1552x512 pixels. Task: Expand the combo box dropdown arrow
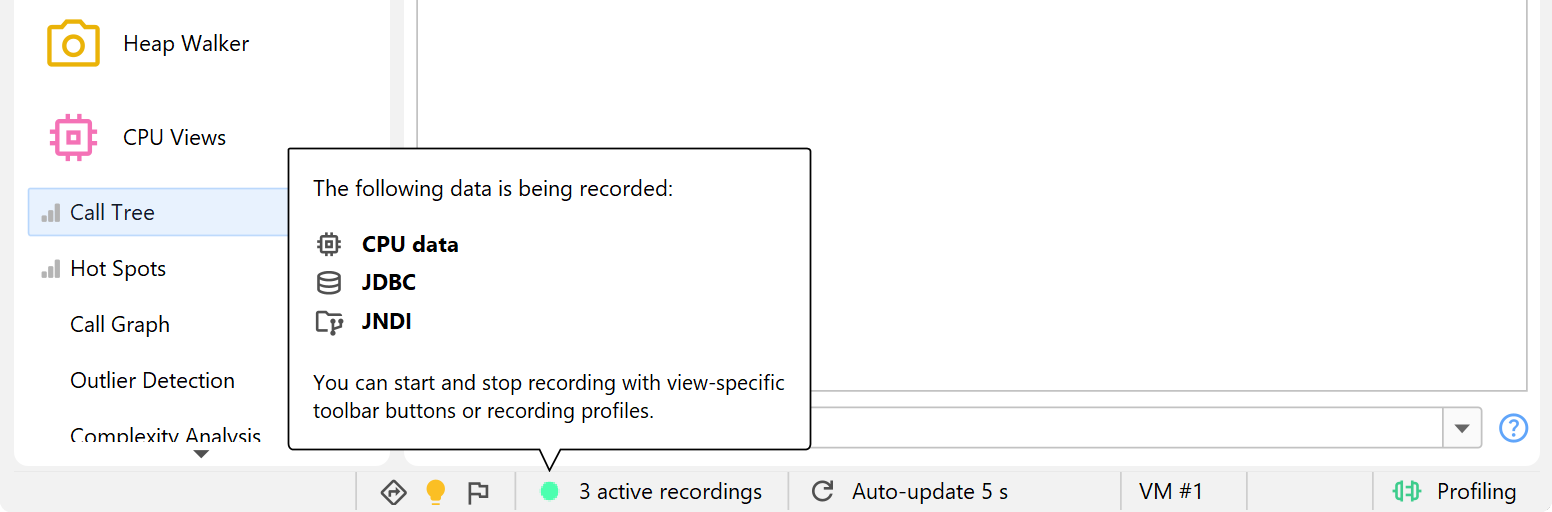(x=1462, y=428)
